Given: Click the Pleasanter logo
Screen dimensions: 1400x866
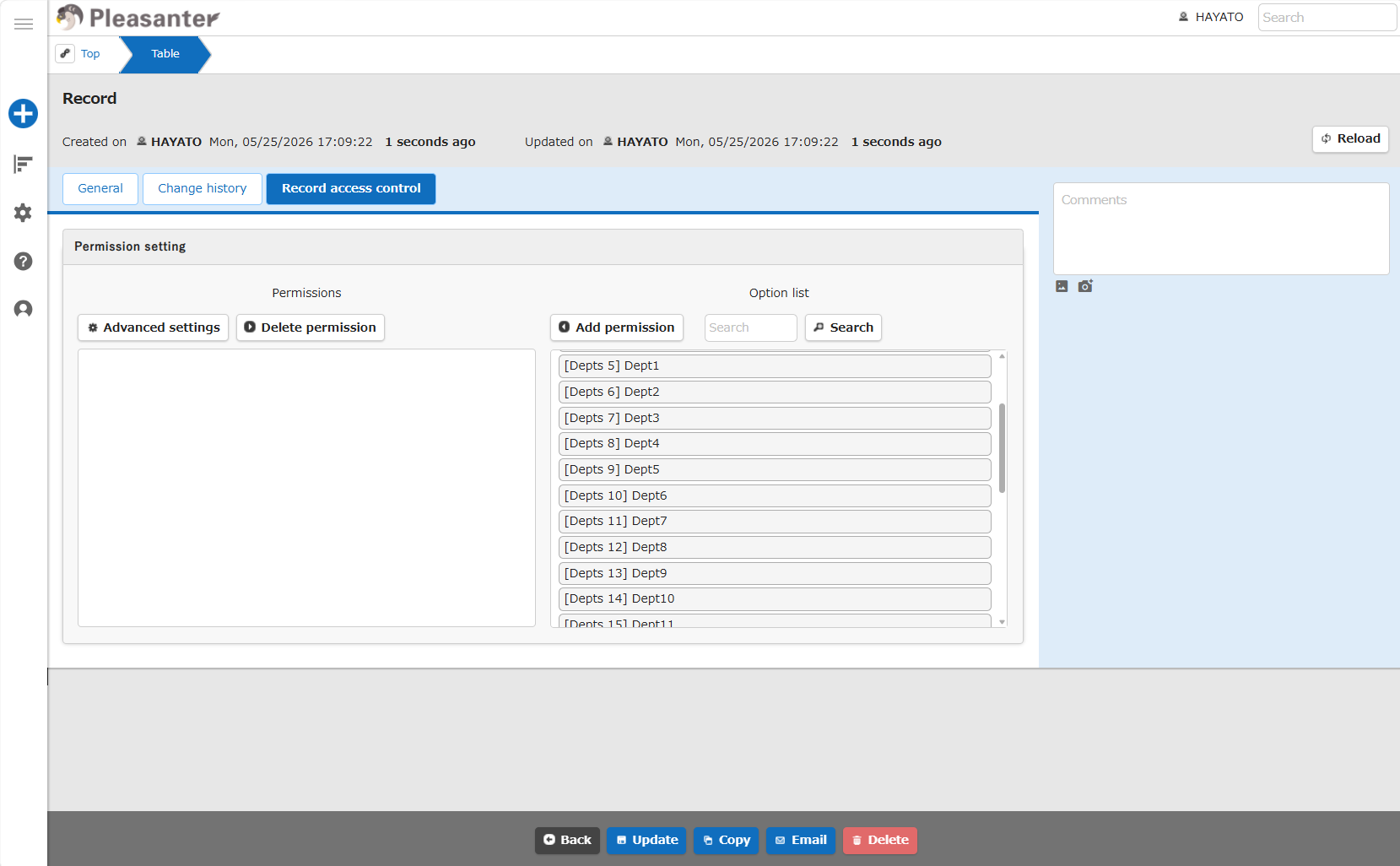Looking at the screenshot, I should point(138,18).
